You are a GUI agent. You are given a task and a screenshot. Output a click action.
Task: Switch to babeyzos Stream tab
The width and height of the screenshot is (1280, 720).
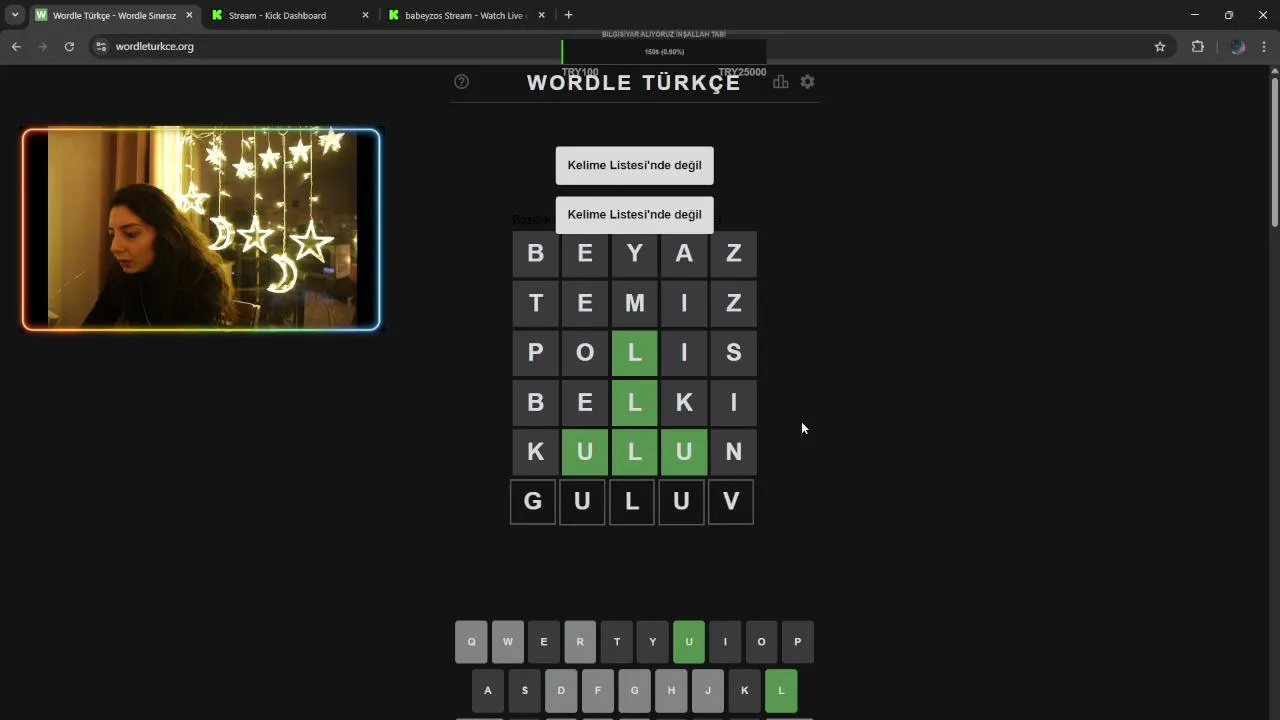pos(467,15)
